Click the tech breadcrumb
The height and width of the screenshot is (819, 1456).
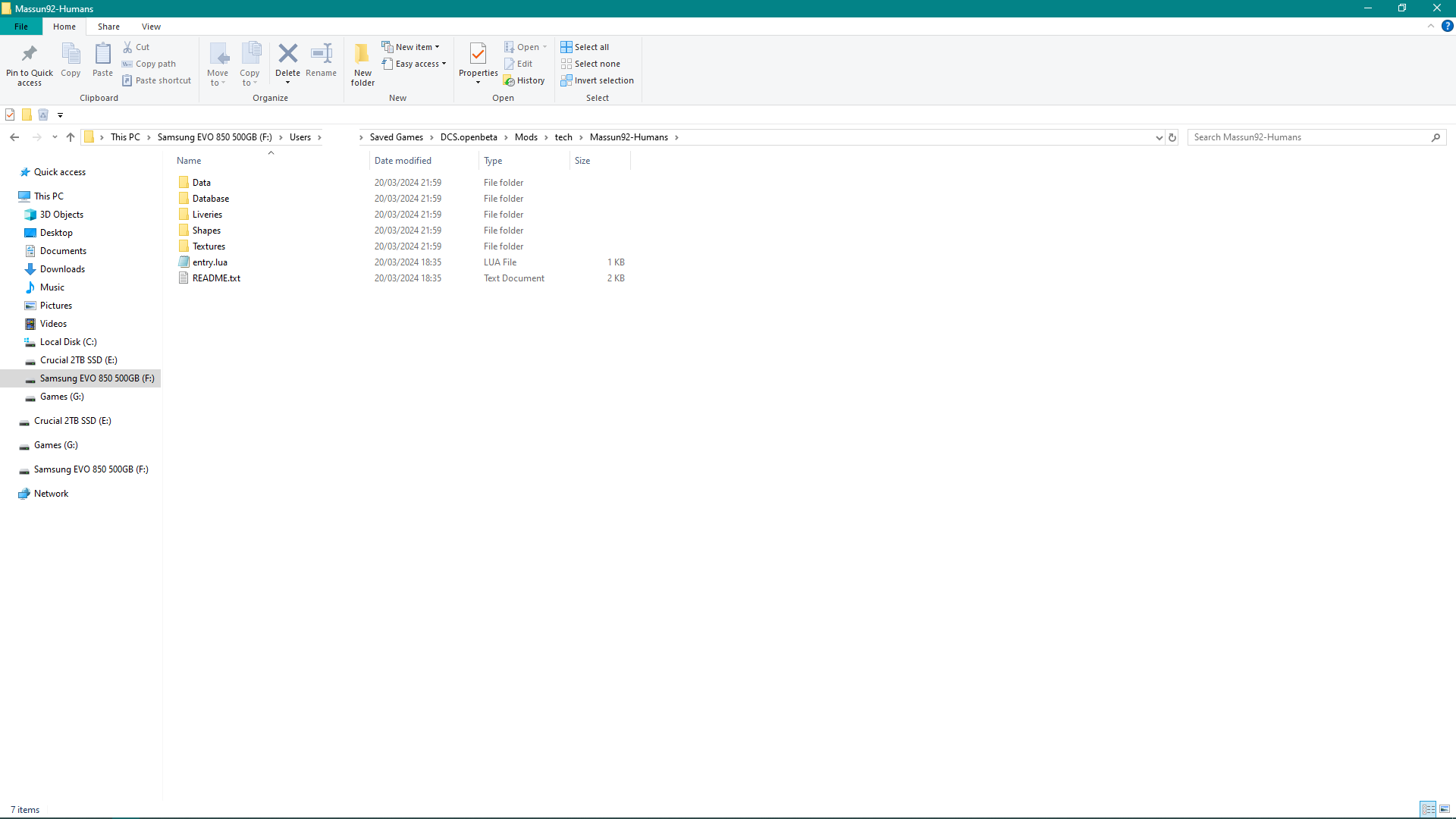[x=563, y=137]
